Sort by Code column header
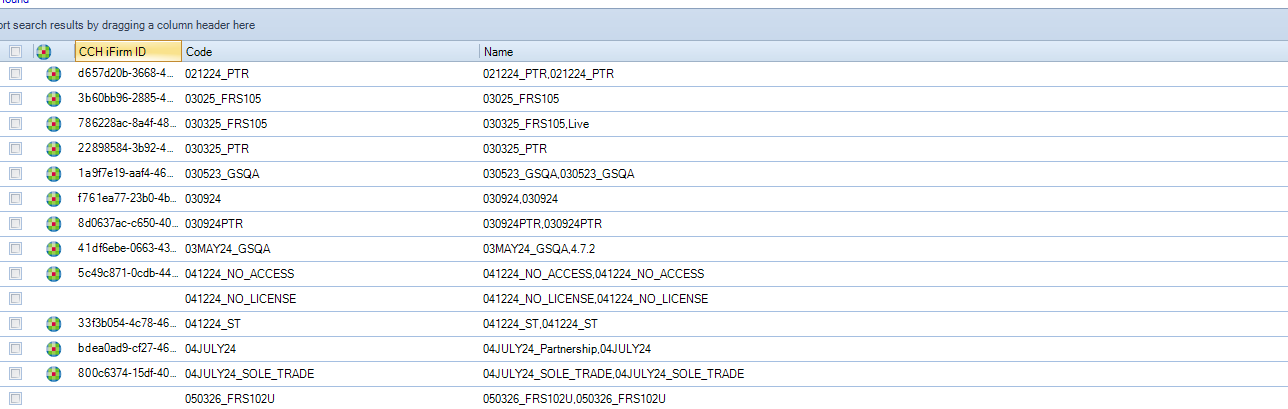The height and width of the screenshot is (409, 1288). [x=330, y=51]
